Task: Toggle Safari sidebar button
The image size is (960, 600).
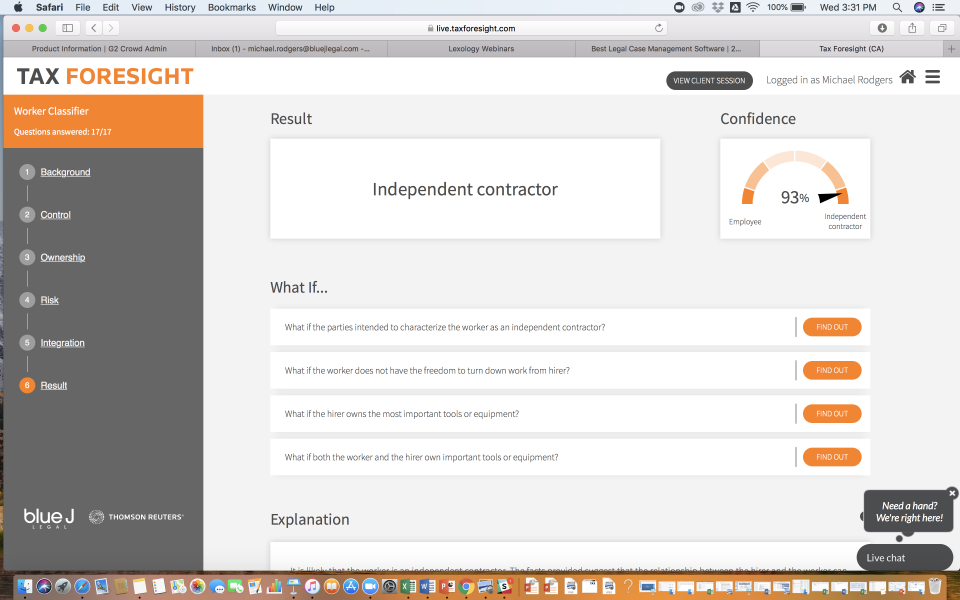Action: [67, 28]
